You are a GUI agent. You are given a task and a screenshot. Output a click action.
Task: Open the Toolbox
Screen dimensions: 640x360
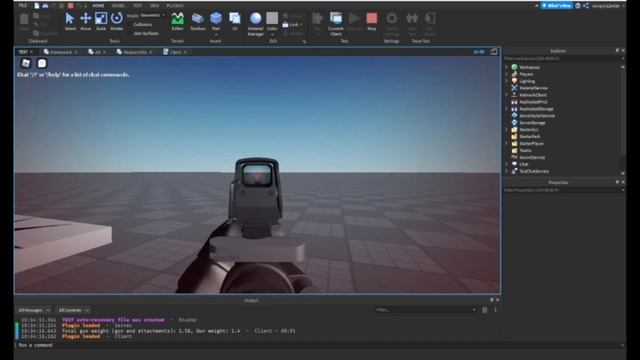198,21
